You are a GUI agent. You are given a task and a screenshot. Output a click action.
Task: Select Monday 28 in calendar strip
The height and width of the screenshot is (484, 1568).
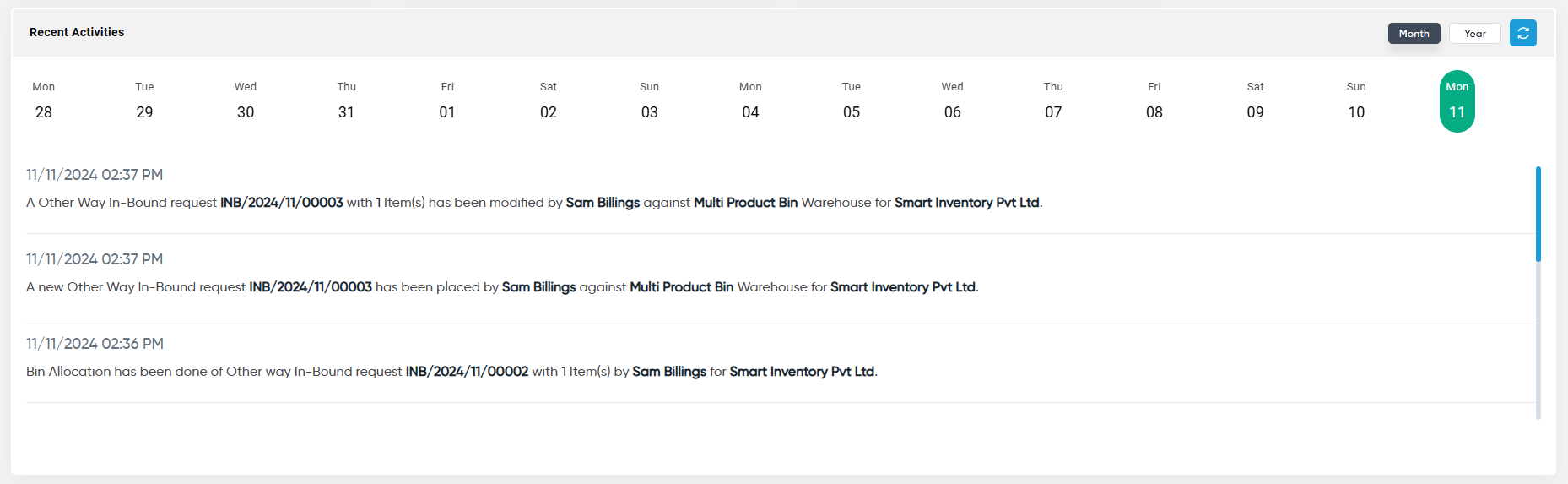(44, 101)
